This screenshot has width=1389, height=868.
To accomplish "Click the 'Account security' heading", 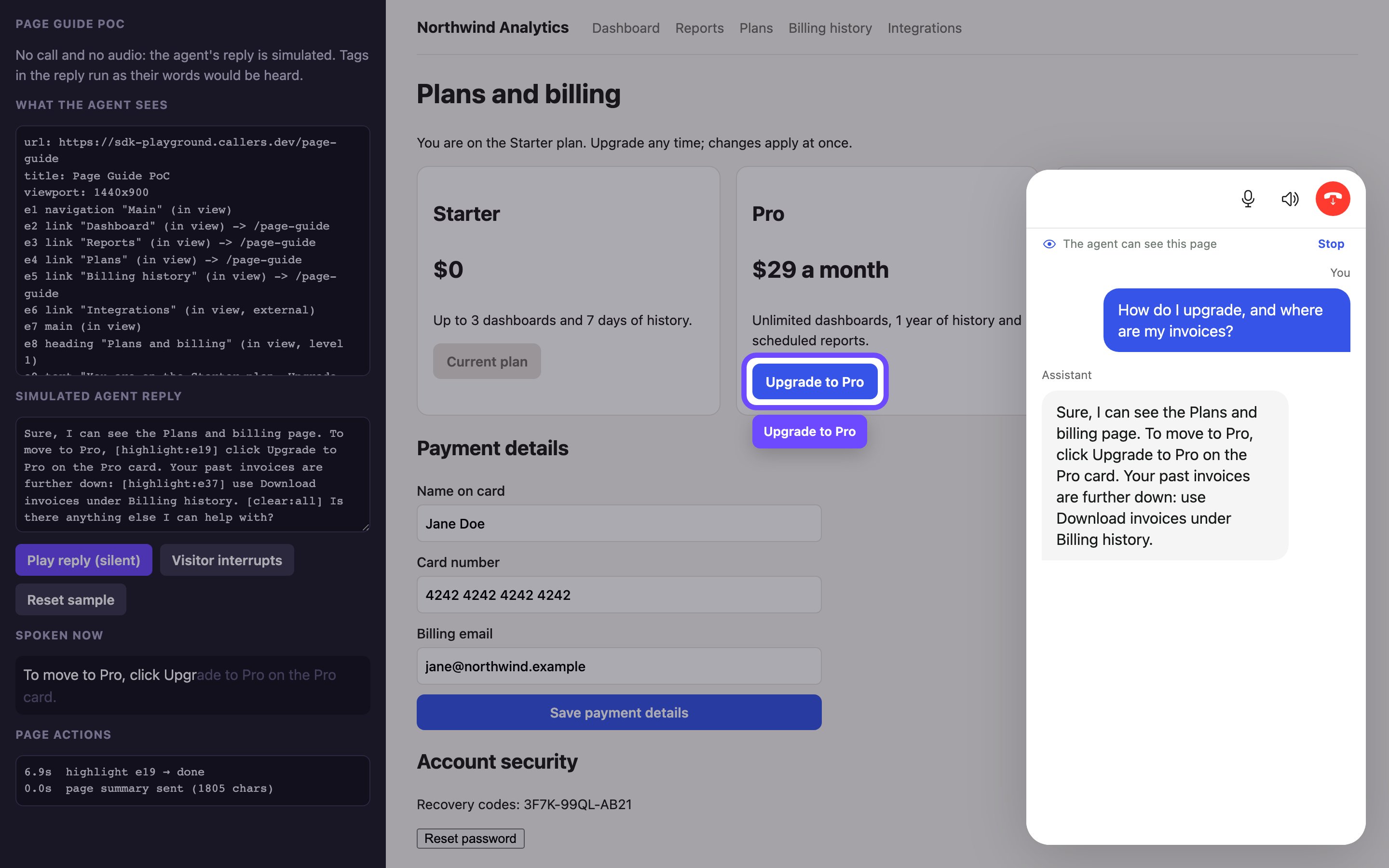I will [497, 761].
